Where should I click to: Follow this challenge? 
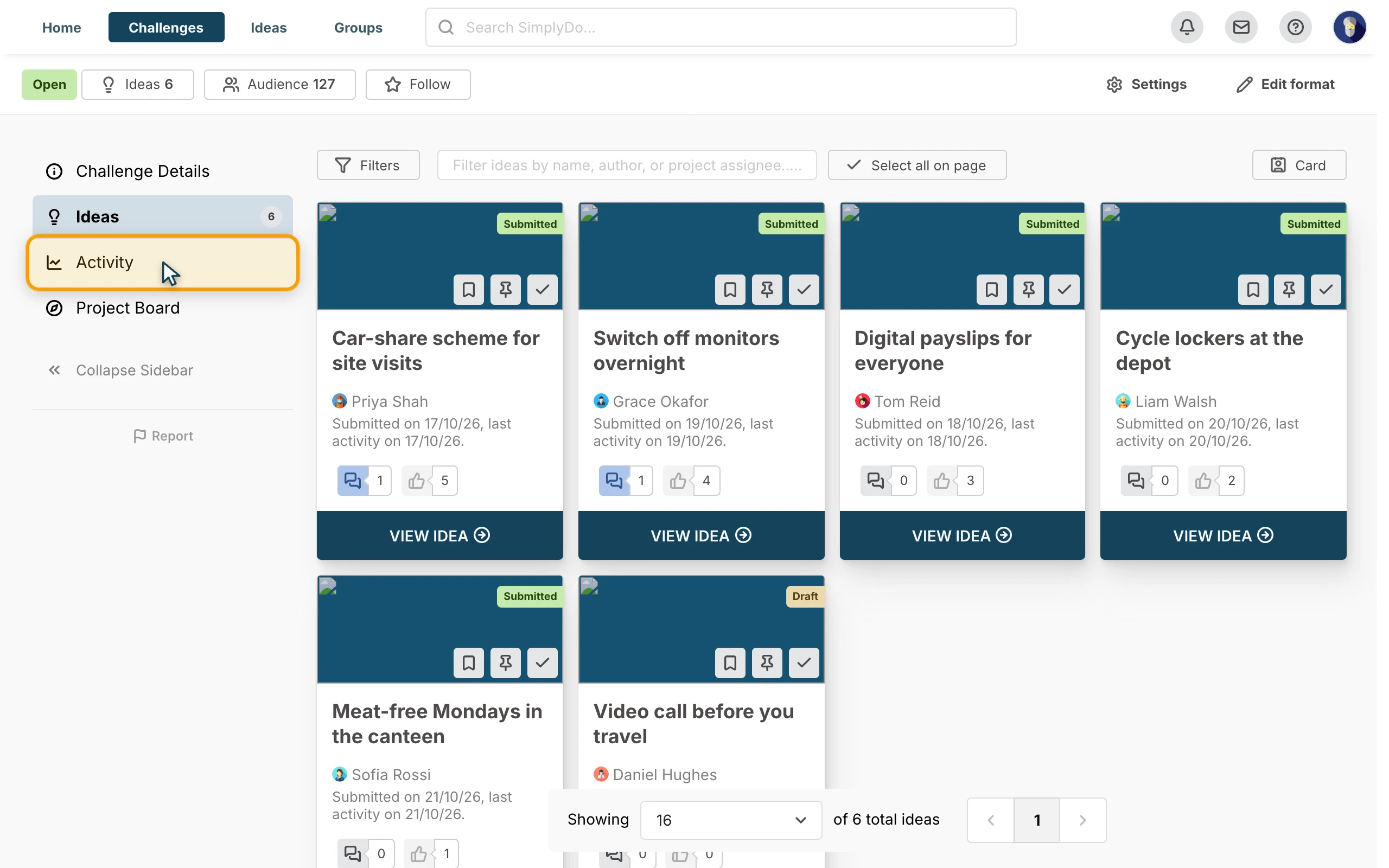418,85
